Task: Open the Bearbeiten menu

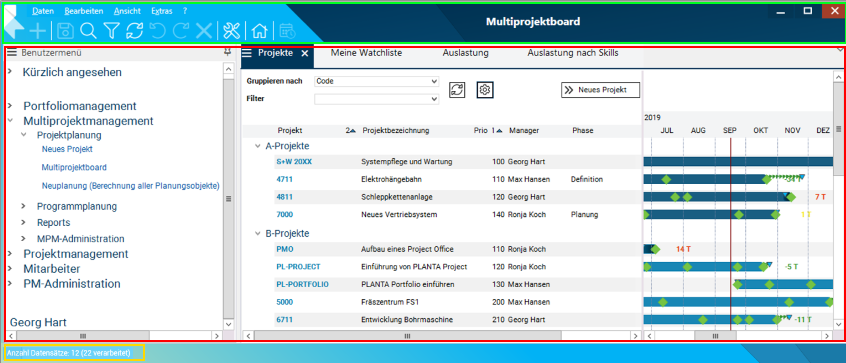Action: tap(84, 11)
